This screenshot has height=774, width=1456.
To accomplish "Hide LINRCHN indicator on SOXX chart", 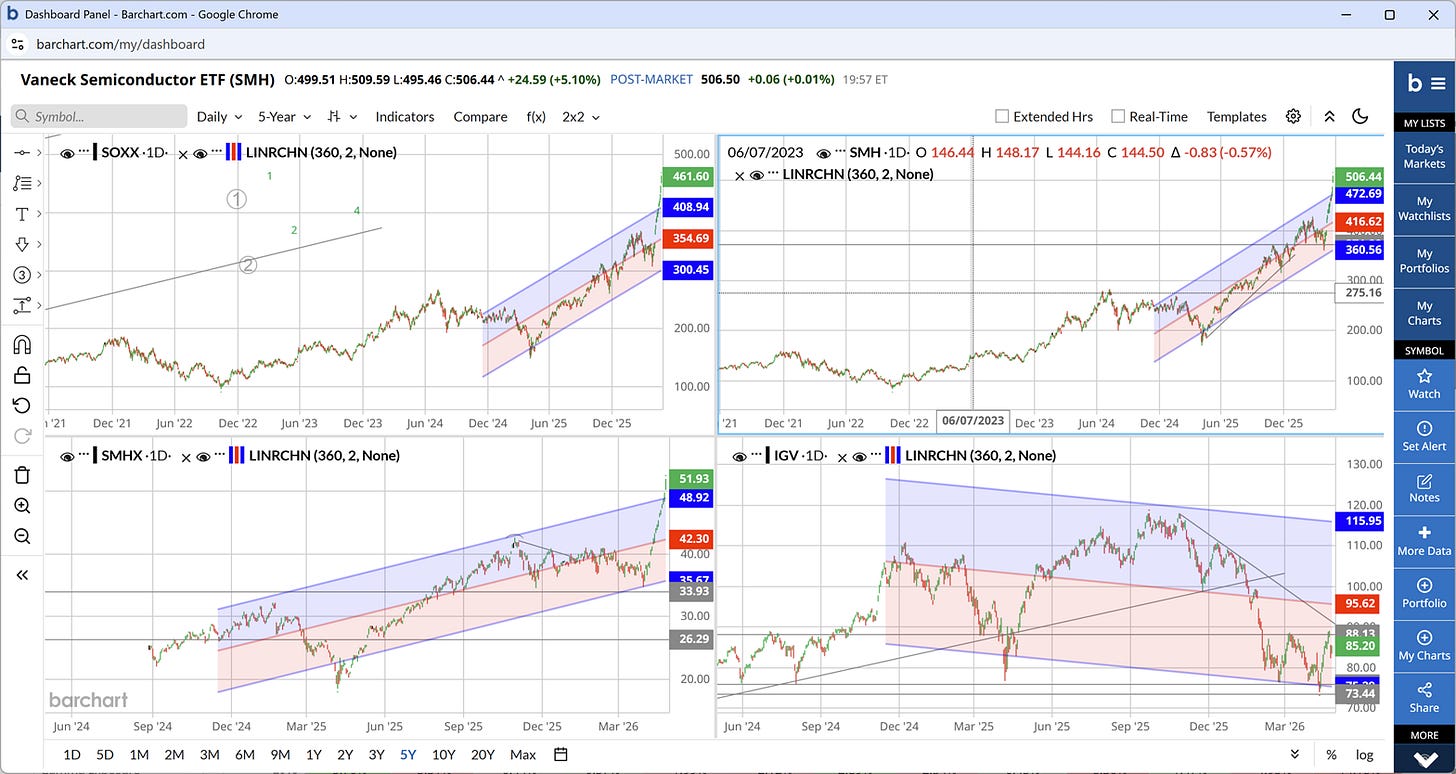I will [200, 153].
